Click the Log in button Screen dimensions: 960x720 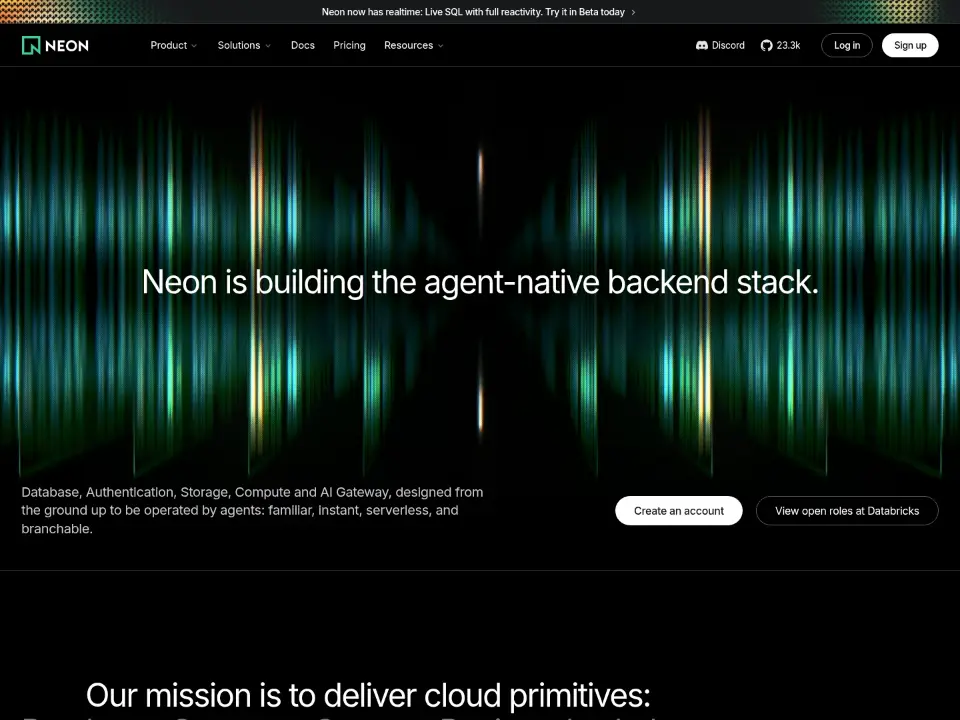(x=847, y=45)
